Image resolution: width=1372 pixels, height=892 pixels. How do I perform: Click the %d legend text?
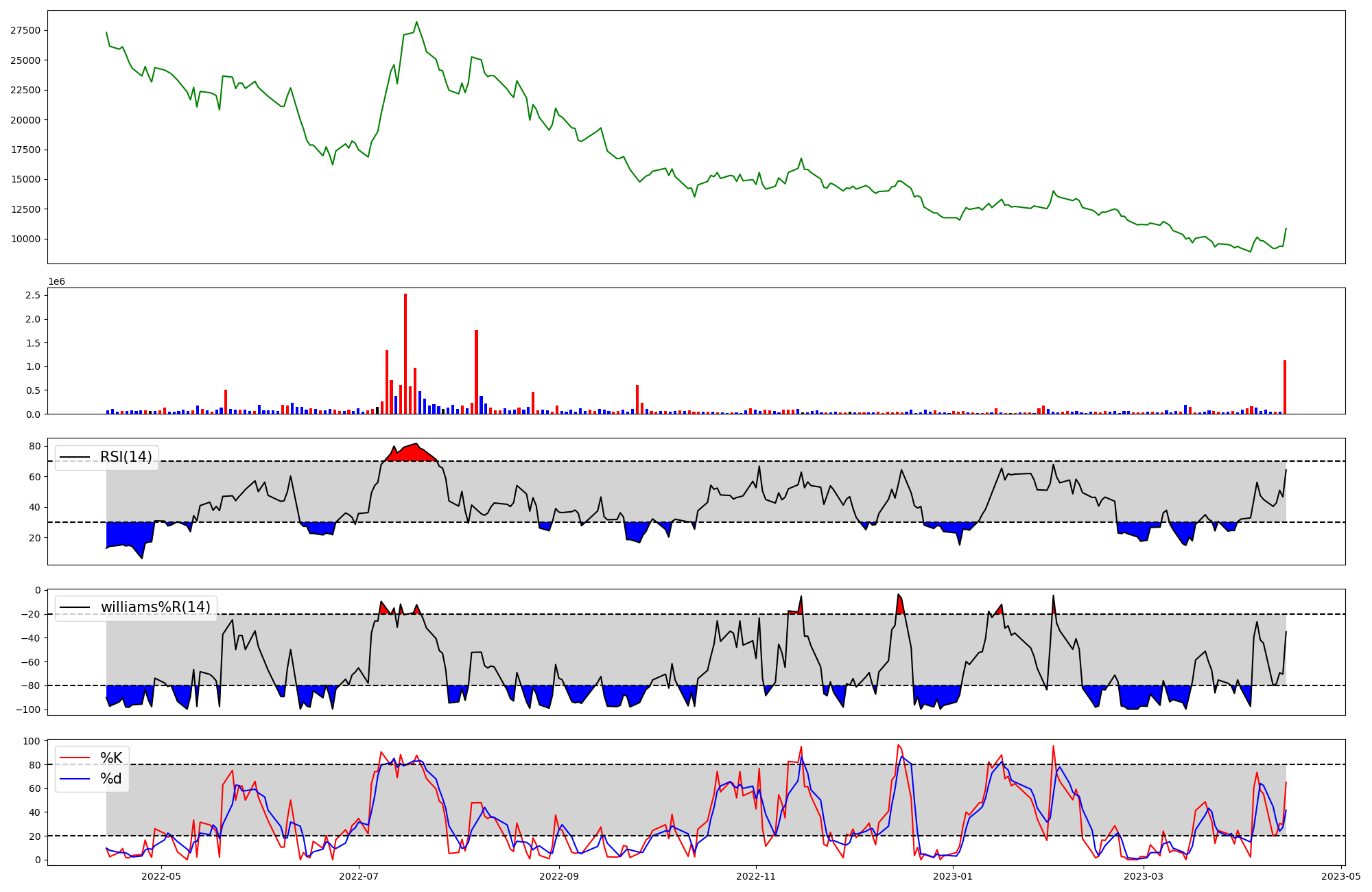point(111,779)
